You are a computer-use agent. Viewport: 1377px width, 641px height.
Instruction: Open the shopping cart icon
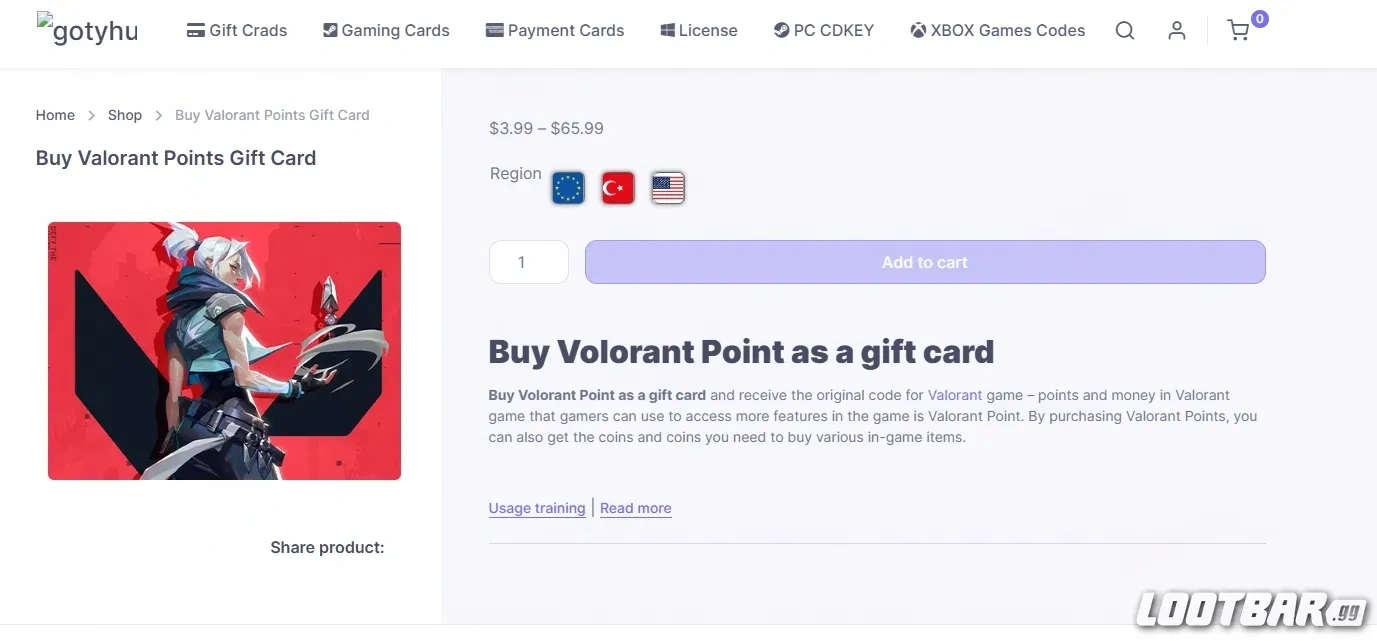tap(1238, 31)
